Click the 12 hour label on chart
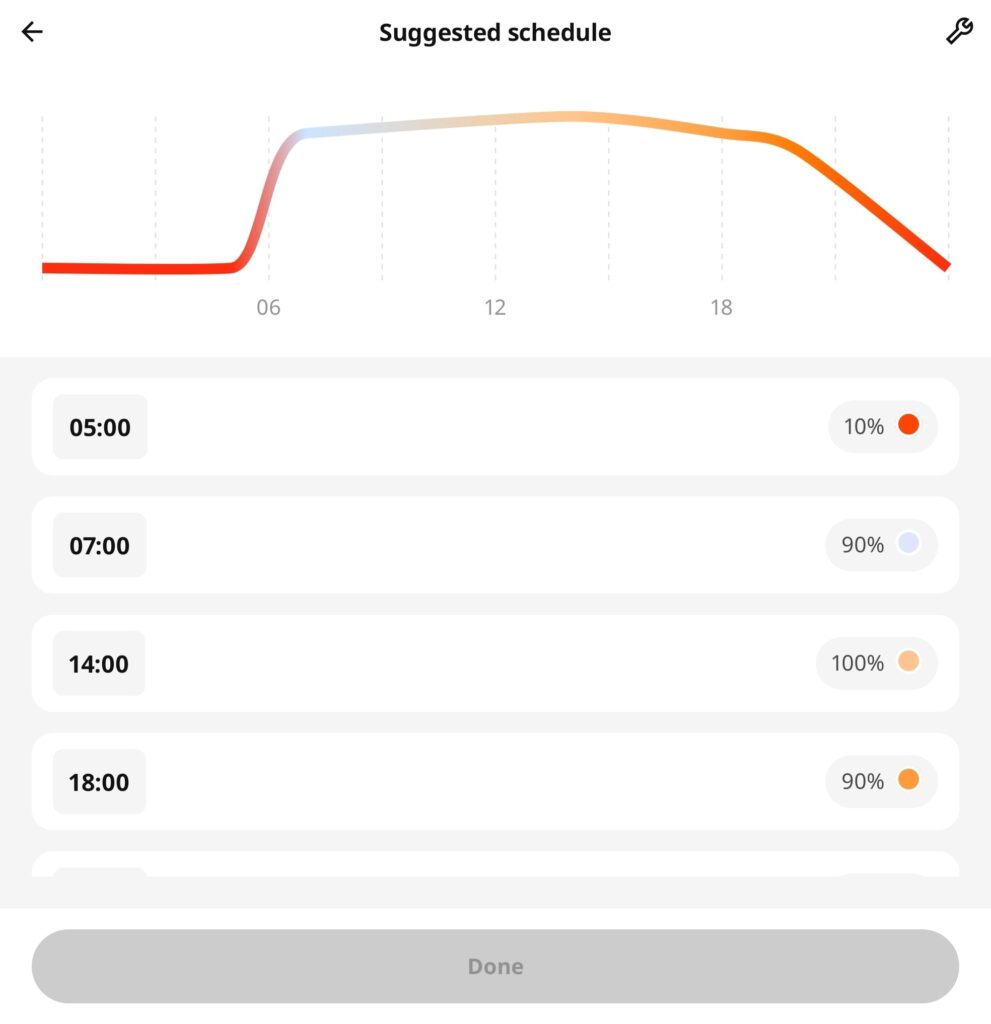991x1024 pixels. tap(495, 308)
